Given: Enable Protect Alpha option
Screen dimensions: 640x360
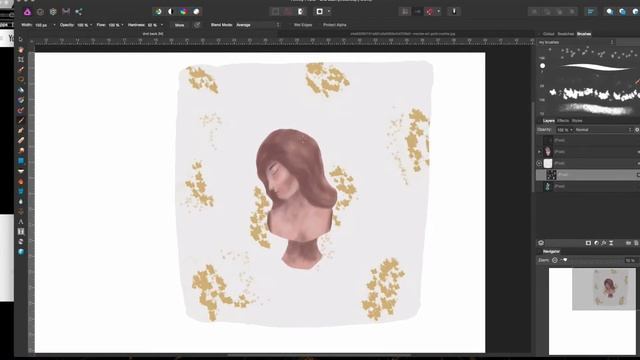Looking at the screenshot, I should [335, 25].
